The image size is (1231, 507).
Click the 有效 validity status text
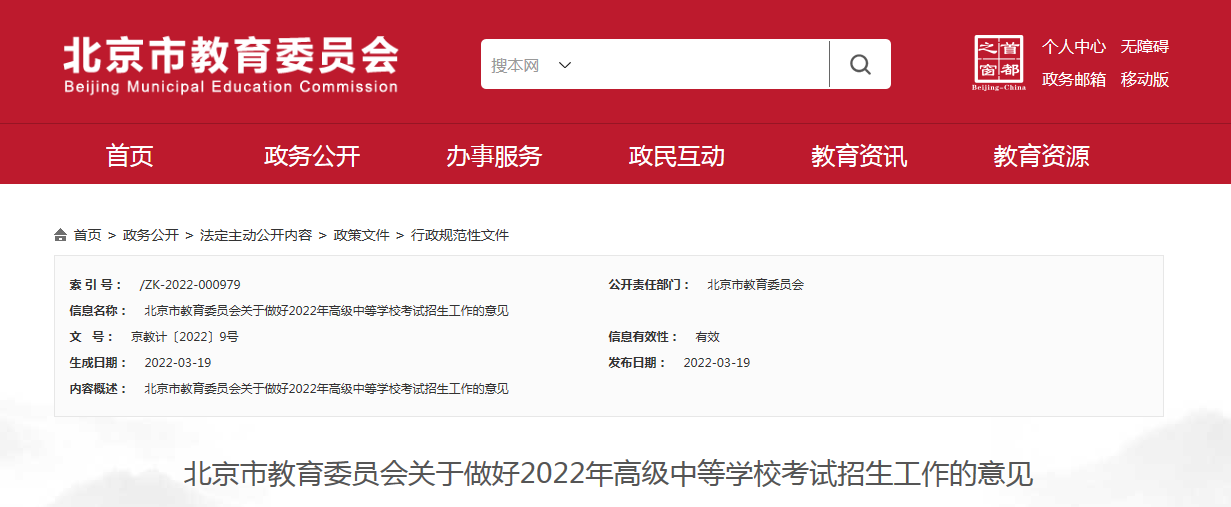708,337
